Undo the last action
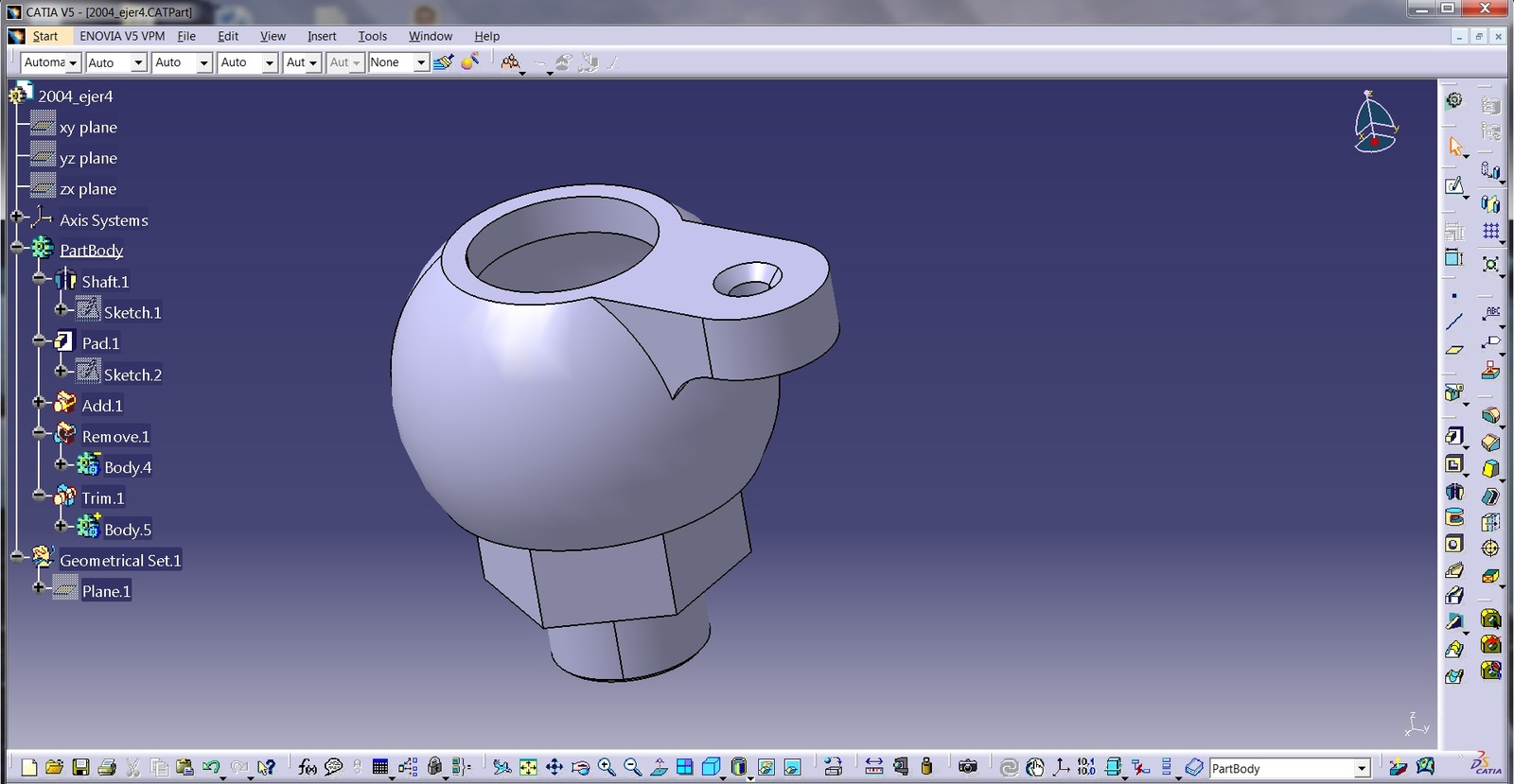The height and width of the screenshot is (784, 1514). tap(211, 767)
